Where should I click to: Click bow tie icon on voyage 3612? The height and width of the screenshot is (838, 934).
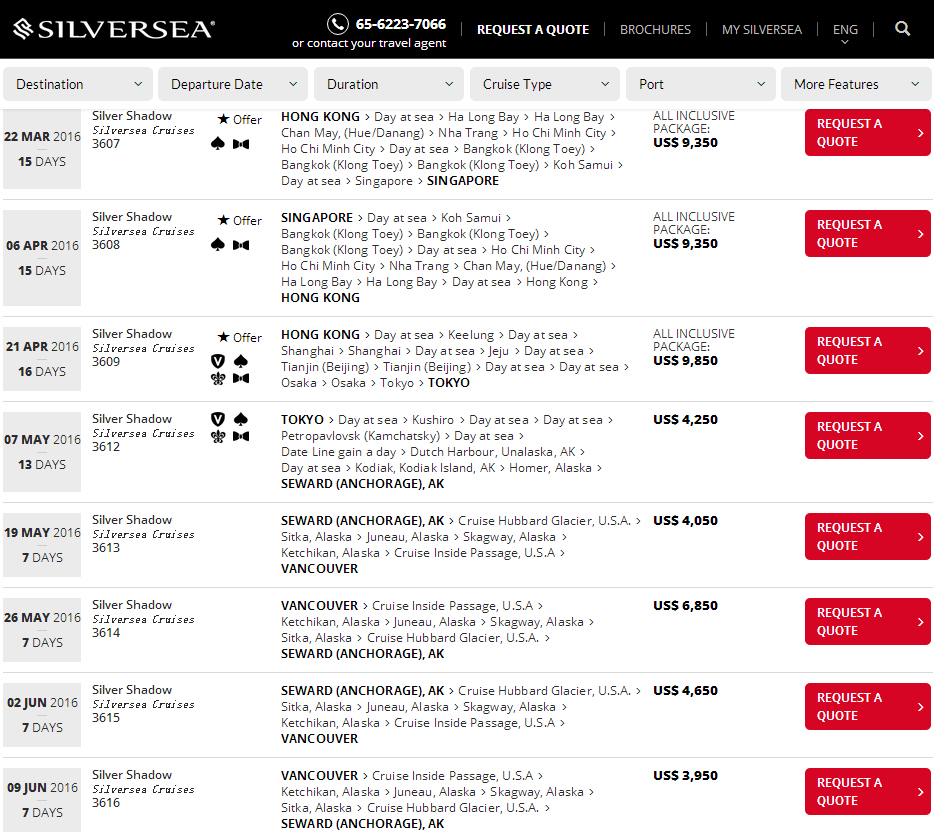click(x=240, y=436)
